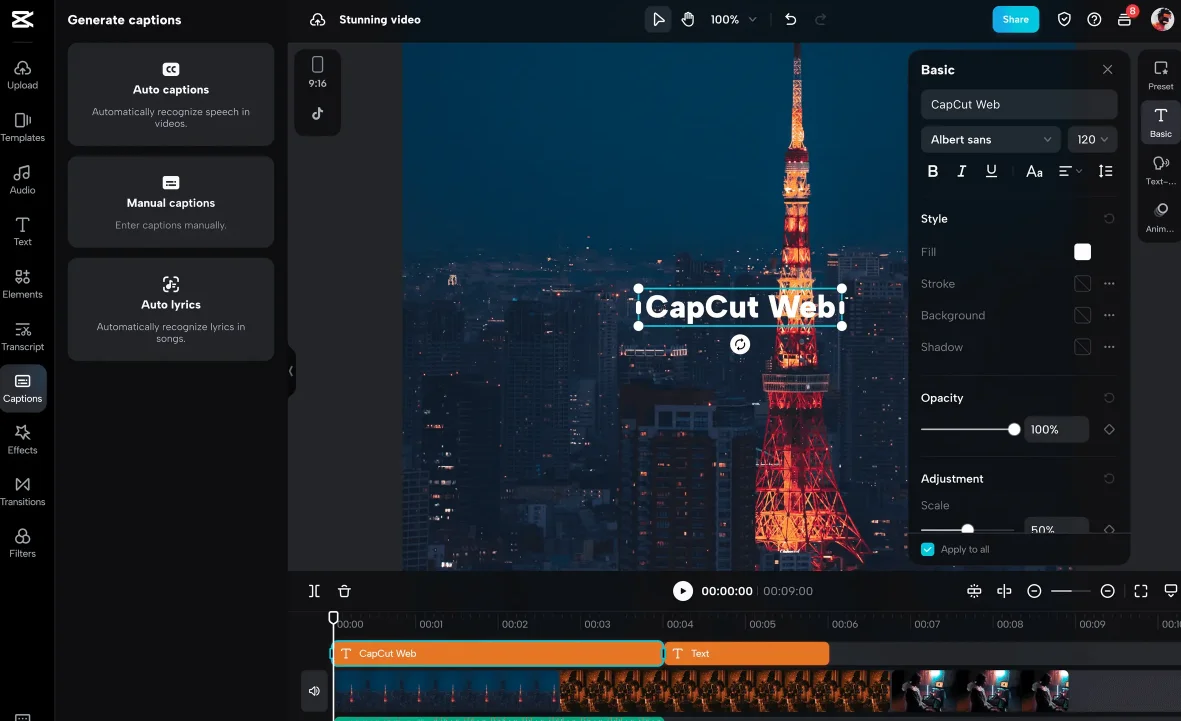The height and width of the screenshot is (721, 1181).
Task: Close the Basic panel
Action: tap(1107, 69)
